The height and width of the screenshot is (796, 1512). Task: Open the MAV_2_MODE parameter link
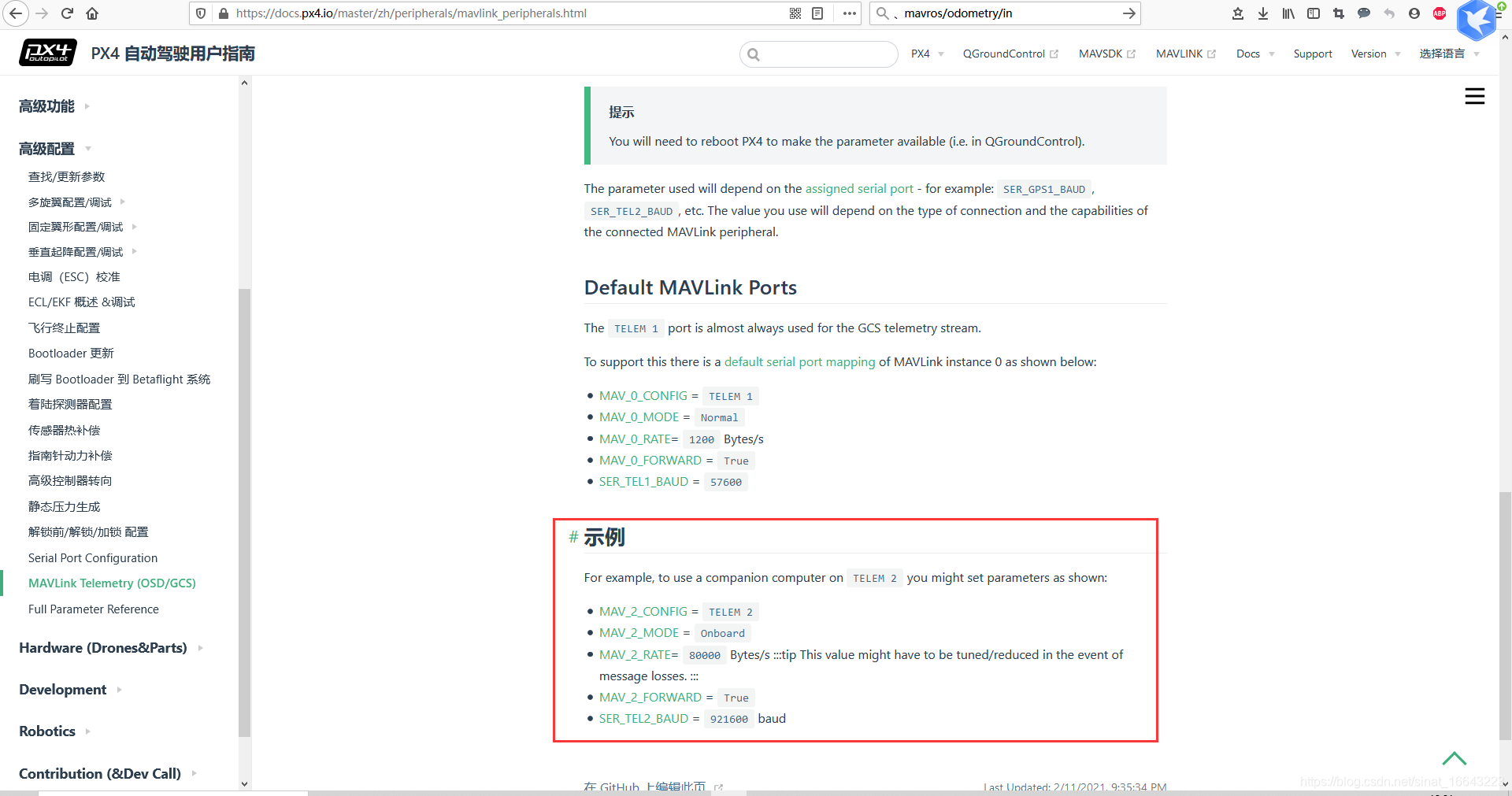(639, 632)
